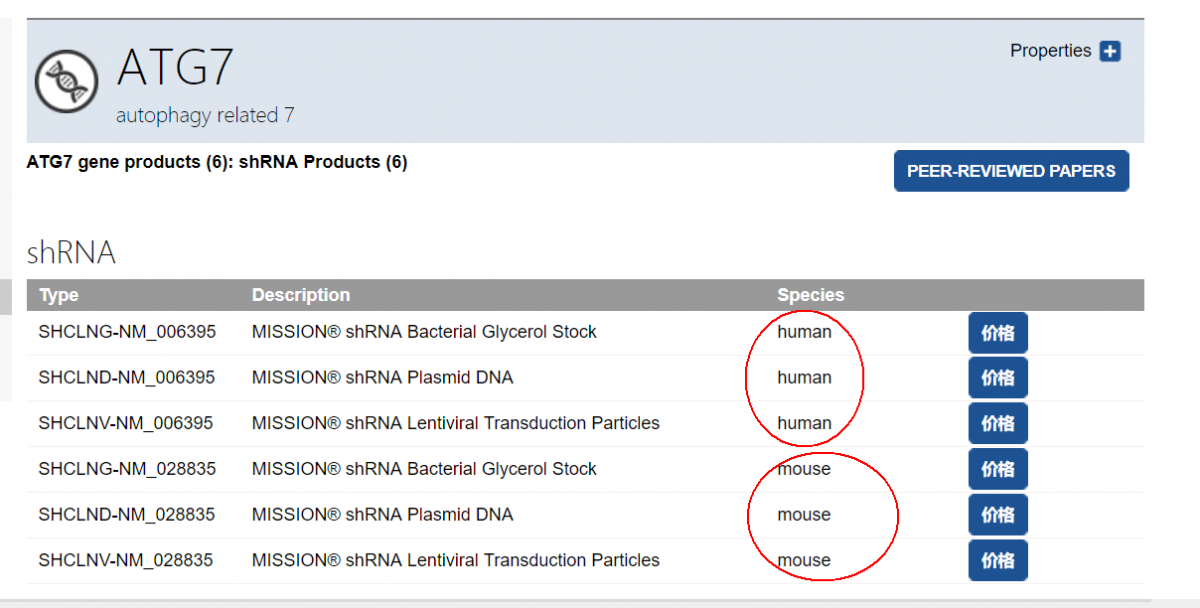Open the PEER-REVIEWED PAPERS page

[x=1011, y=171]
